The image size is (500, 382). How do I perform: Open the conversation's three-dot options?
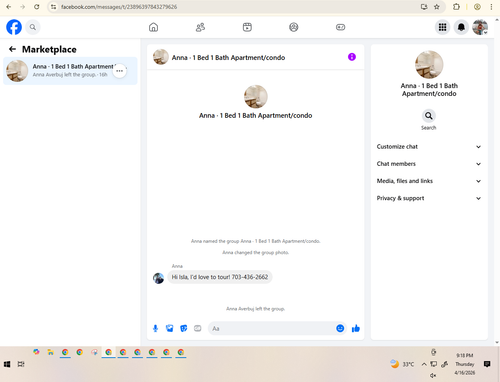(x=119, y=71)
